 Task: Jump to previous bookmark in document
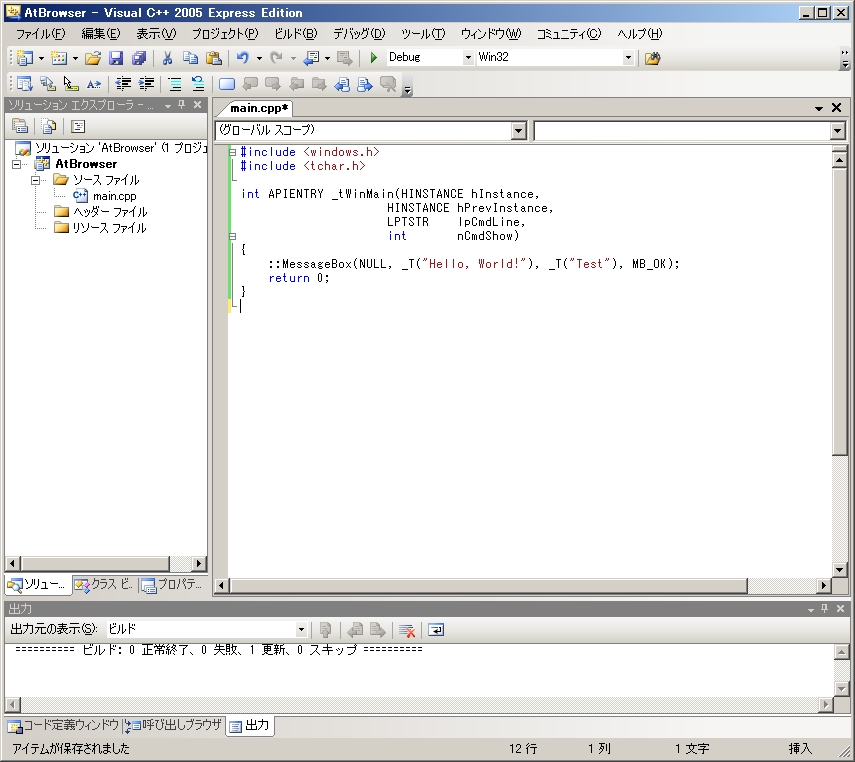342,84
